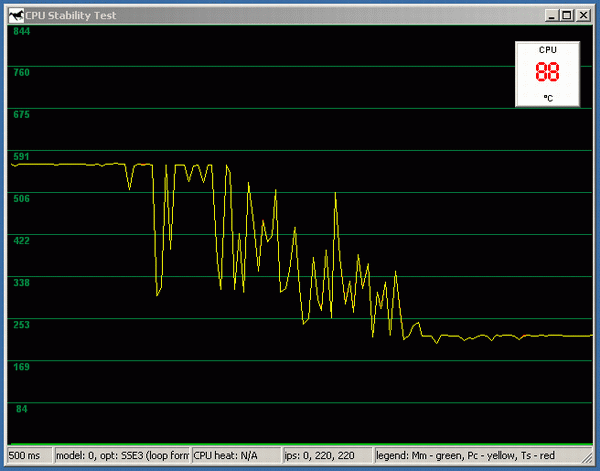The width and height of the screenshot is (600, 471).
Task: Click the 591 axis label
Action: (x=21, y=156)
